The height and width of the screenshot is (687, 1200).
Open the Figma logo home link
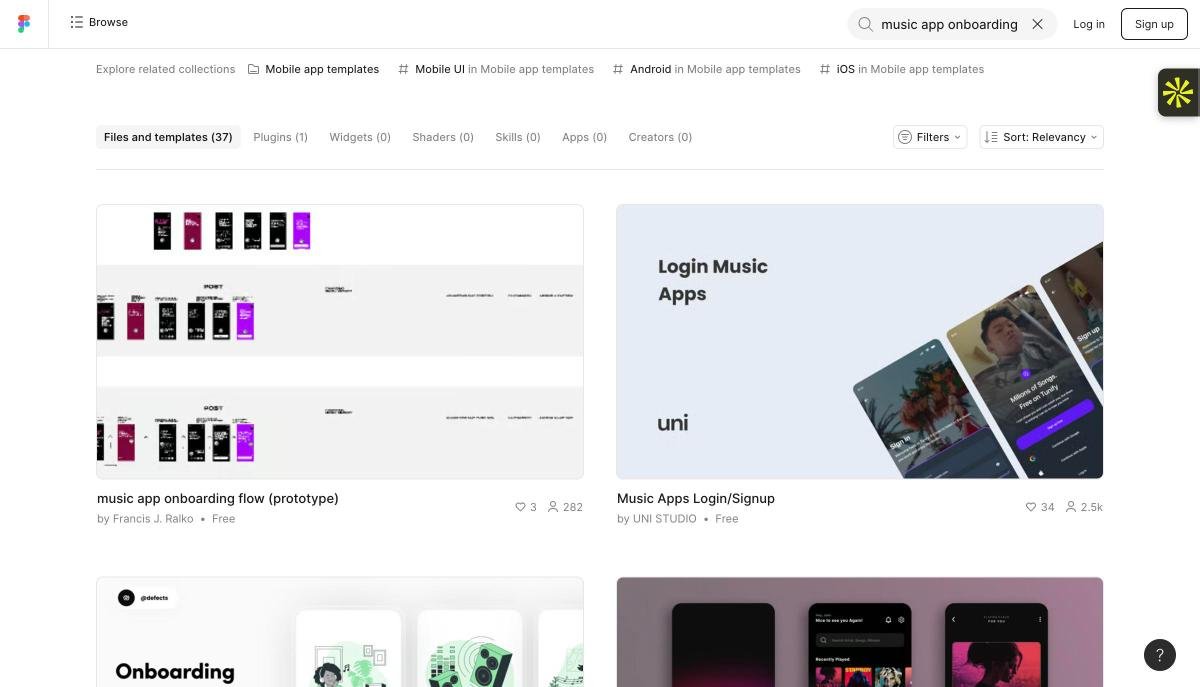24,23
